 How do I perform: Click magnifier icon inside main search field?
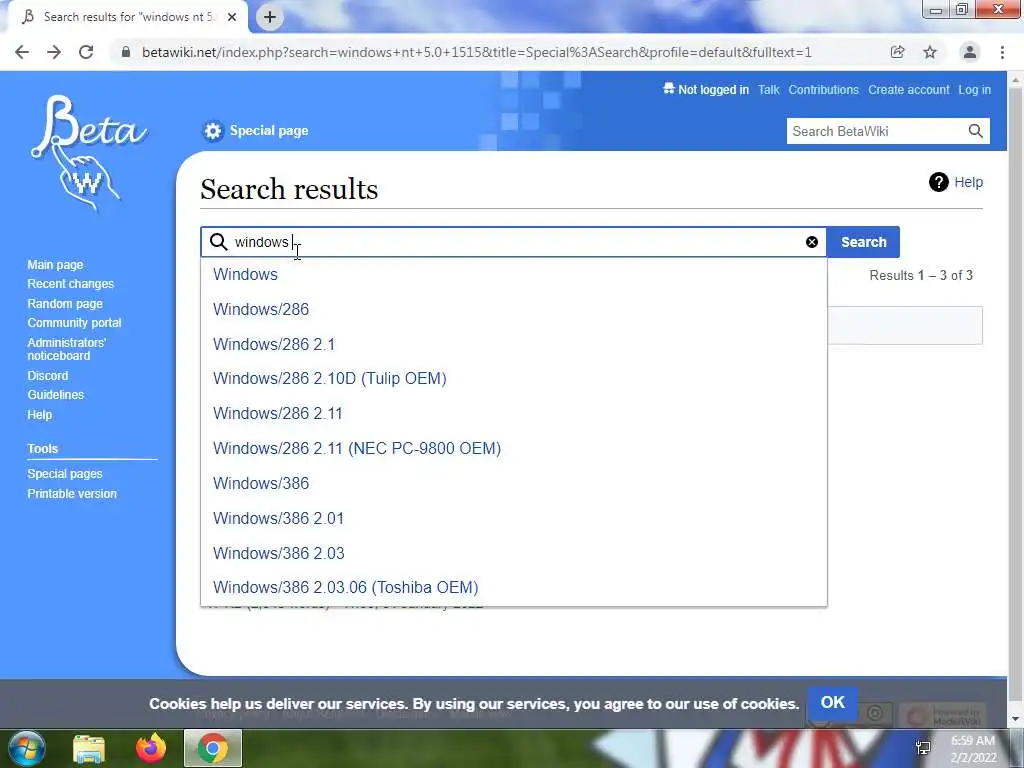click(x=218, y=242)
